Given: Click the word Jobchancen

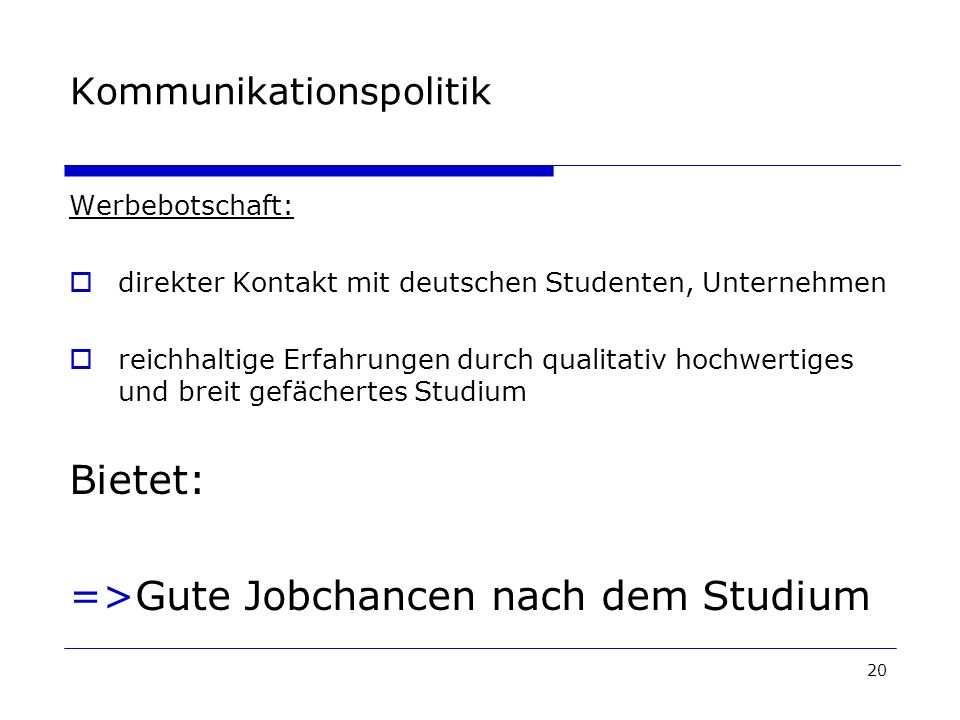Looking at the screenshot, I should click(359, 596).
